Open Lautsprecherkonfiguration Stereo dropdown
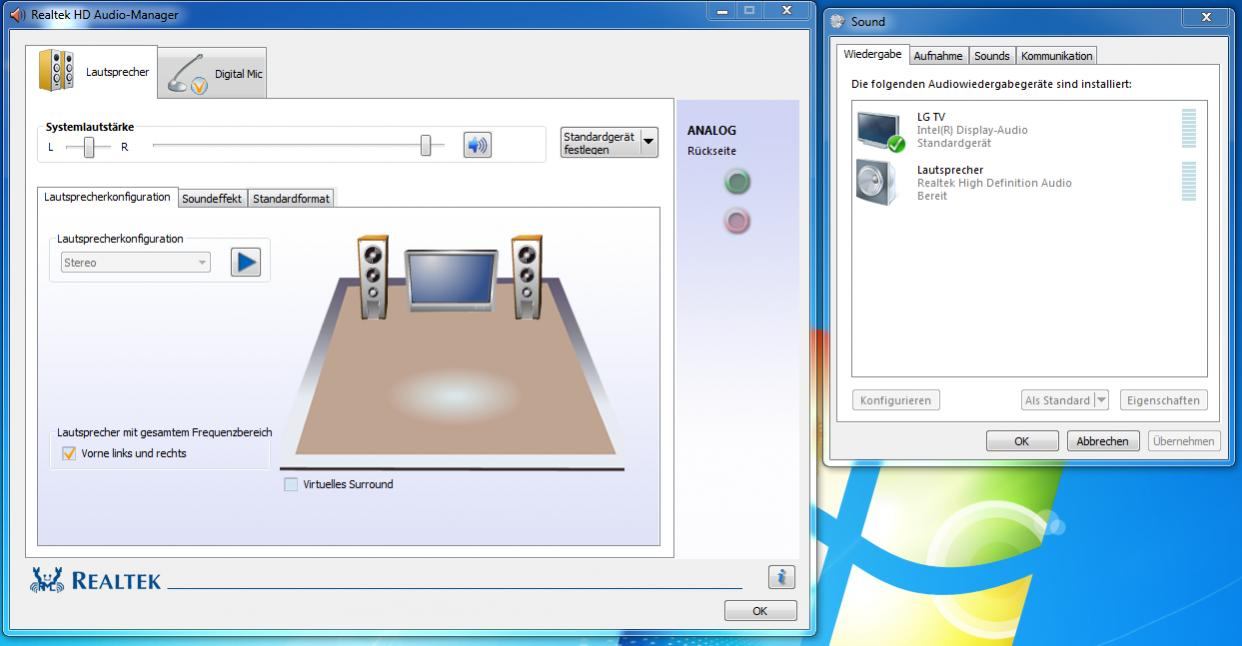 [135, 262]
